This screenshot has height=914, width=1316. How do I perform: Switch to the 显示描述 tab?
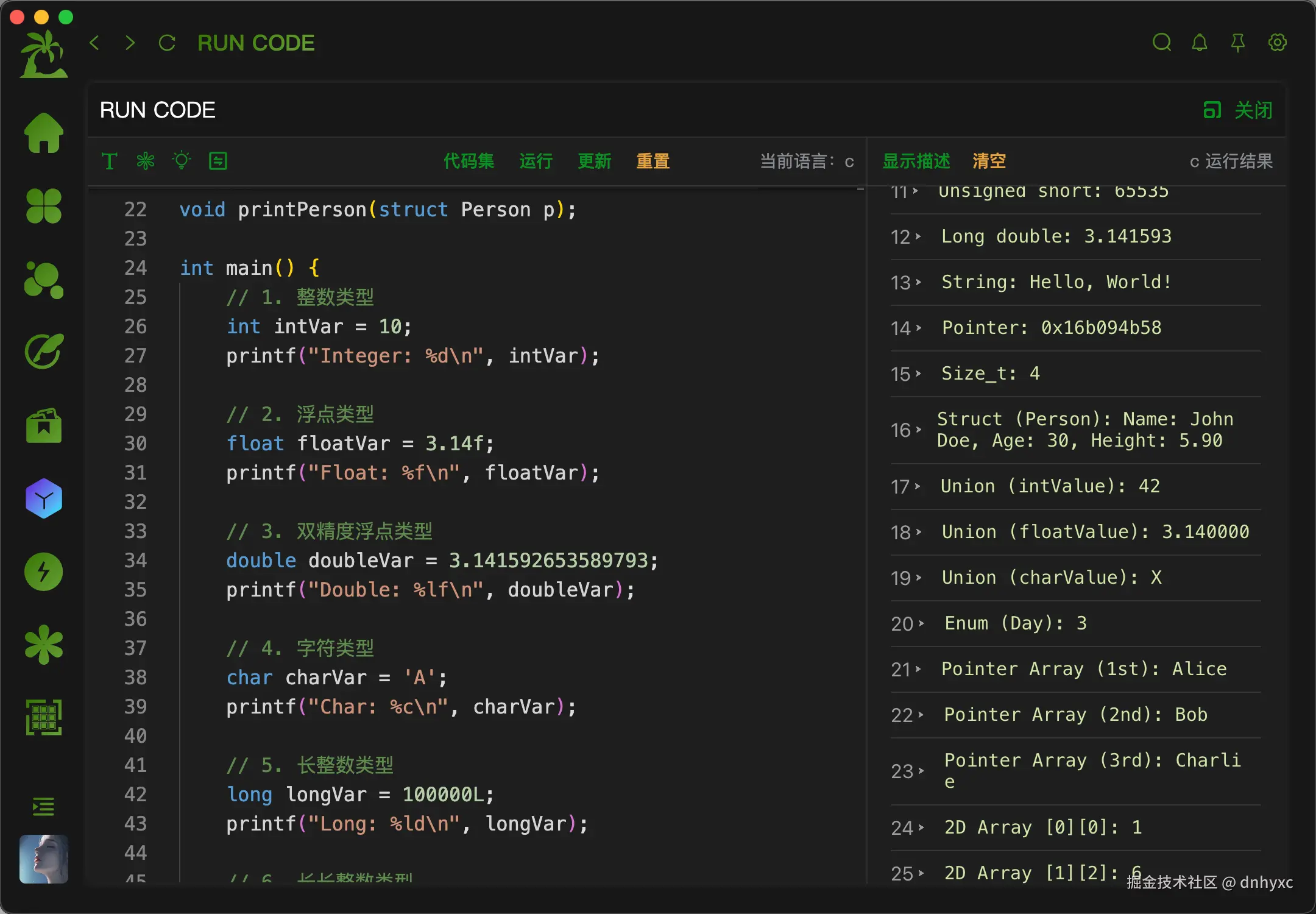(916, 161)
